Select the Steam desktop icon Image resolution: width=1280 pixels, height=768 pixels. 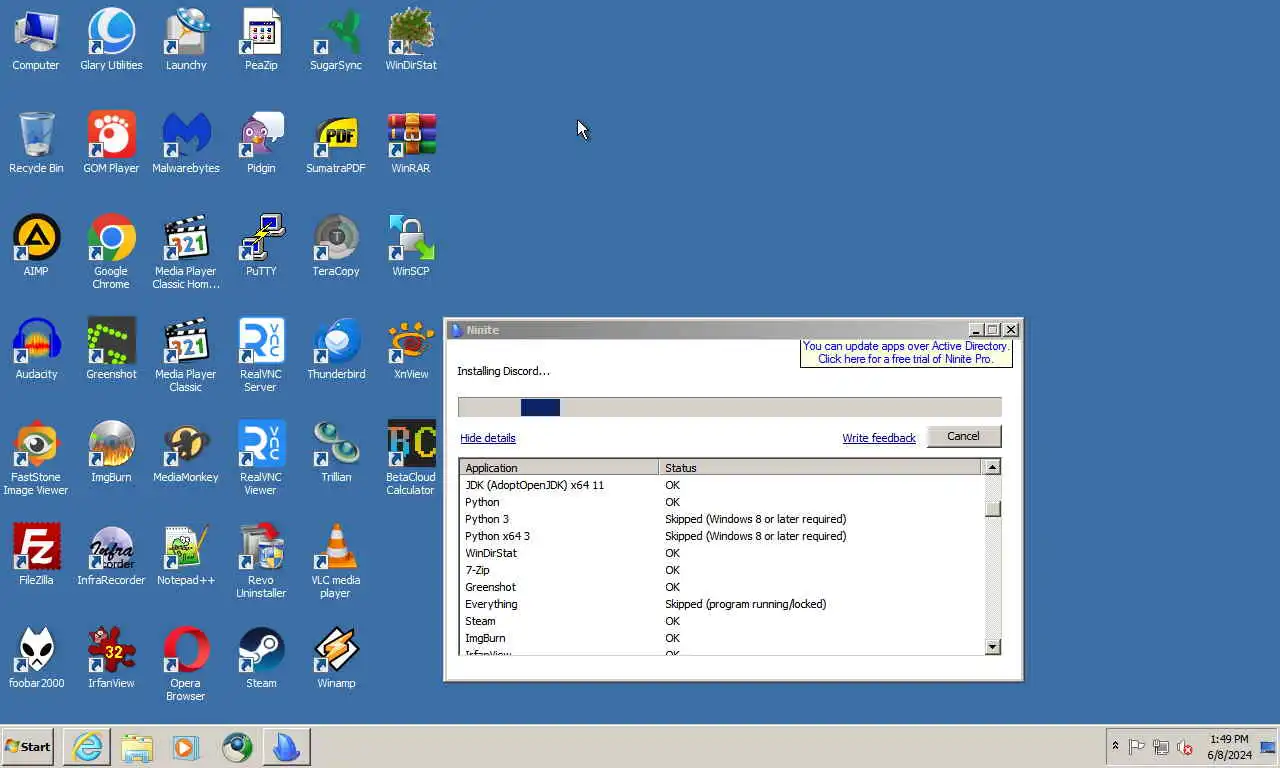pyautogui.click(x=261, y=658)
